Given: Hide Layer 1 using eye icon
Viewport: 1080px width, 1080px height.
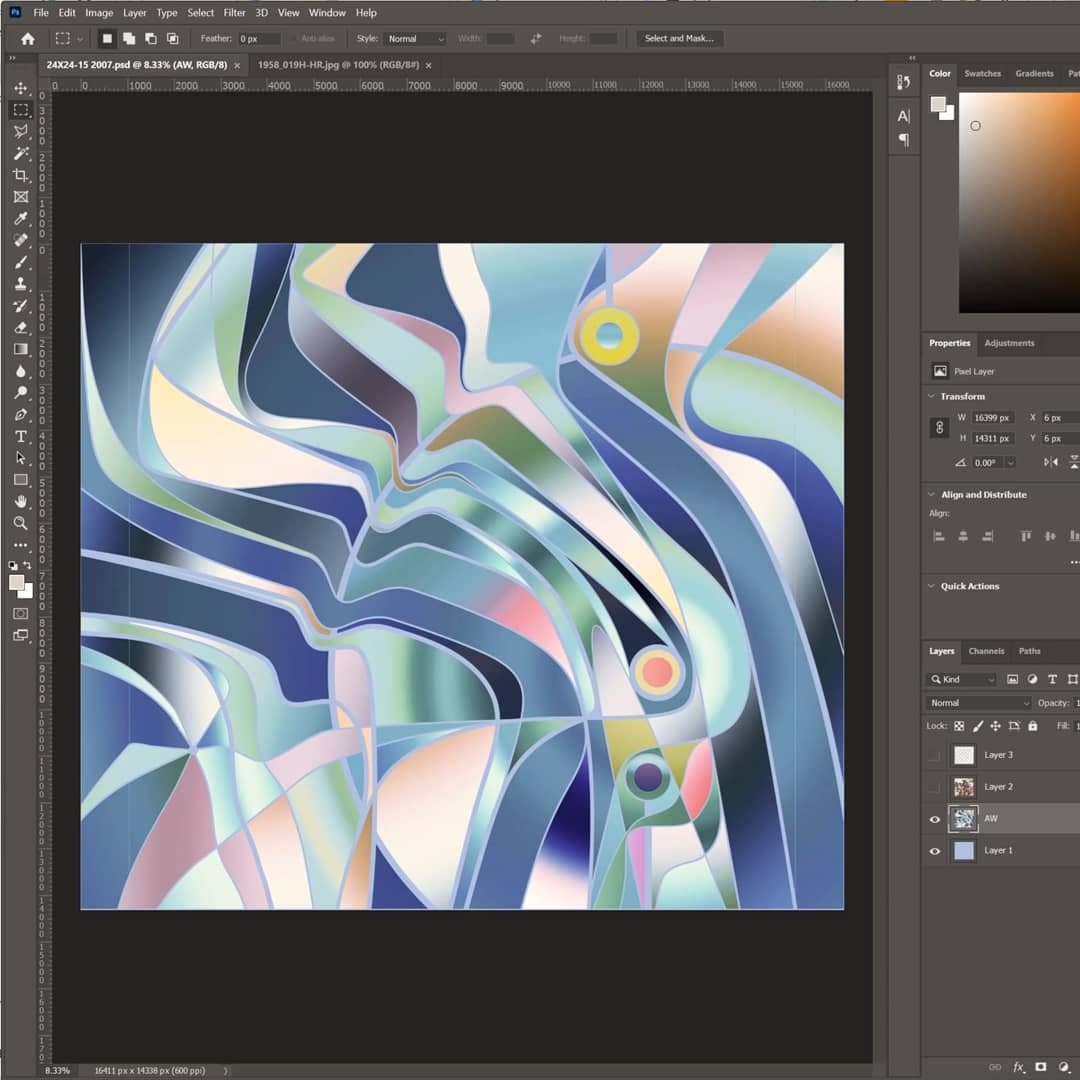Looking at the screenshot, I should tap(935, 851).
